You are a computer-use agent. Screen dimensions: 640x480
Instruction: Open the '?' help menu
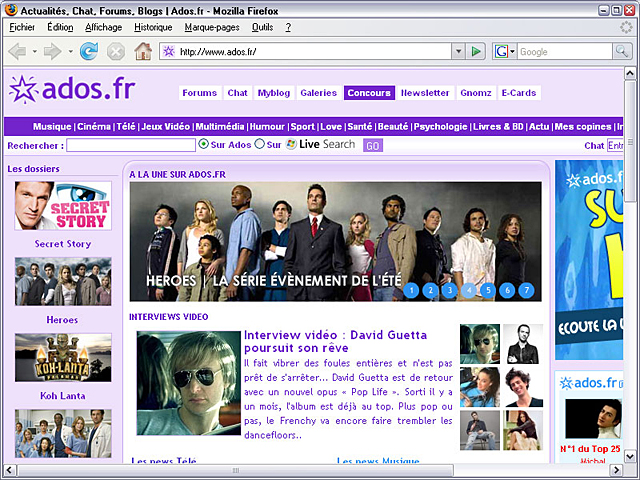(x=288, y=27)
